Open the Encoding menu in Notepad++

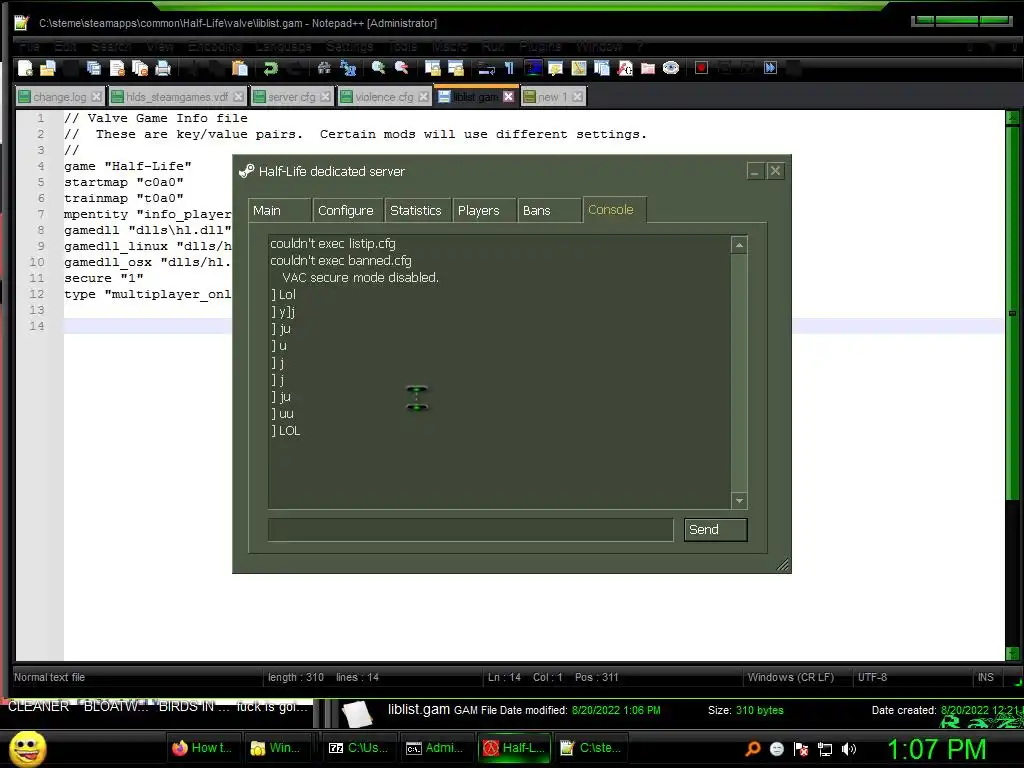214,46
